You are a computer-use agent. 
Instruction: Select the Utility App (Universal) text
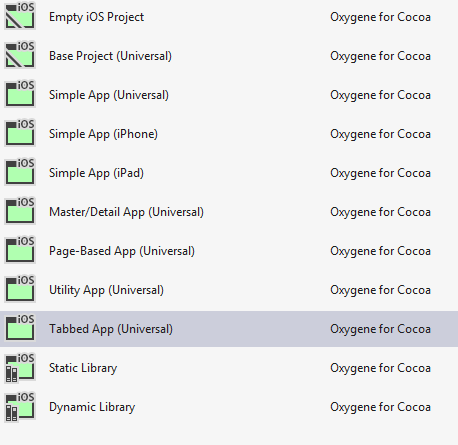107,290
